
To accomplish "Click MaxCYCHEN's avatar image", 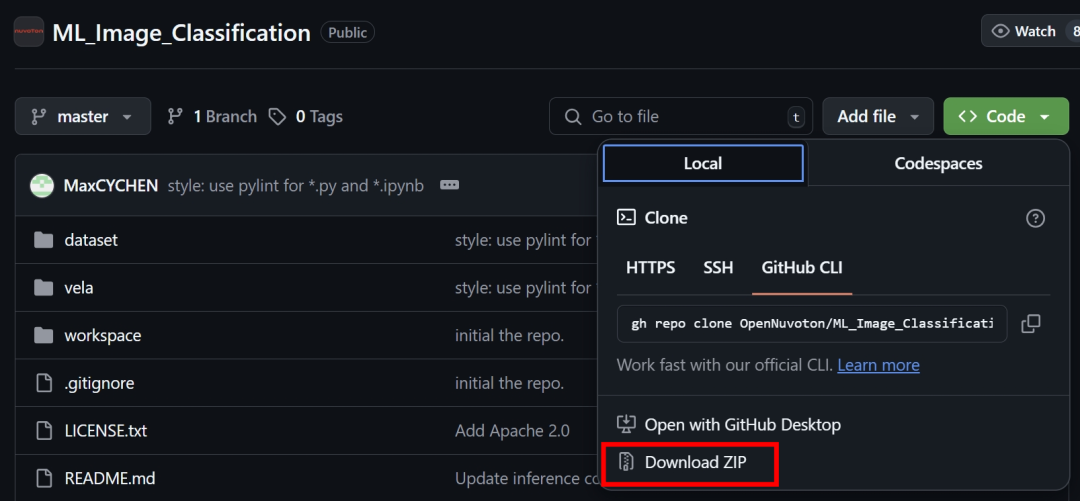I will pos(42,185).
